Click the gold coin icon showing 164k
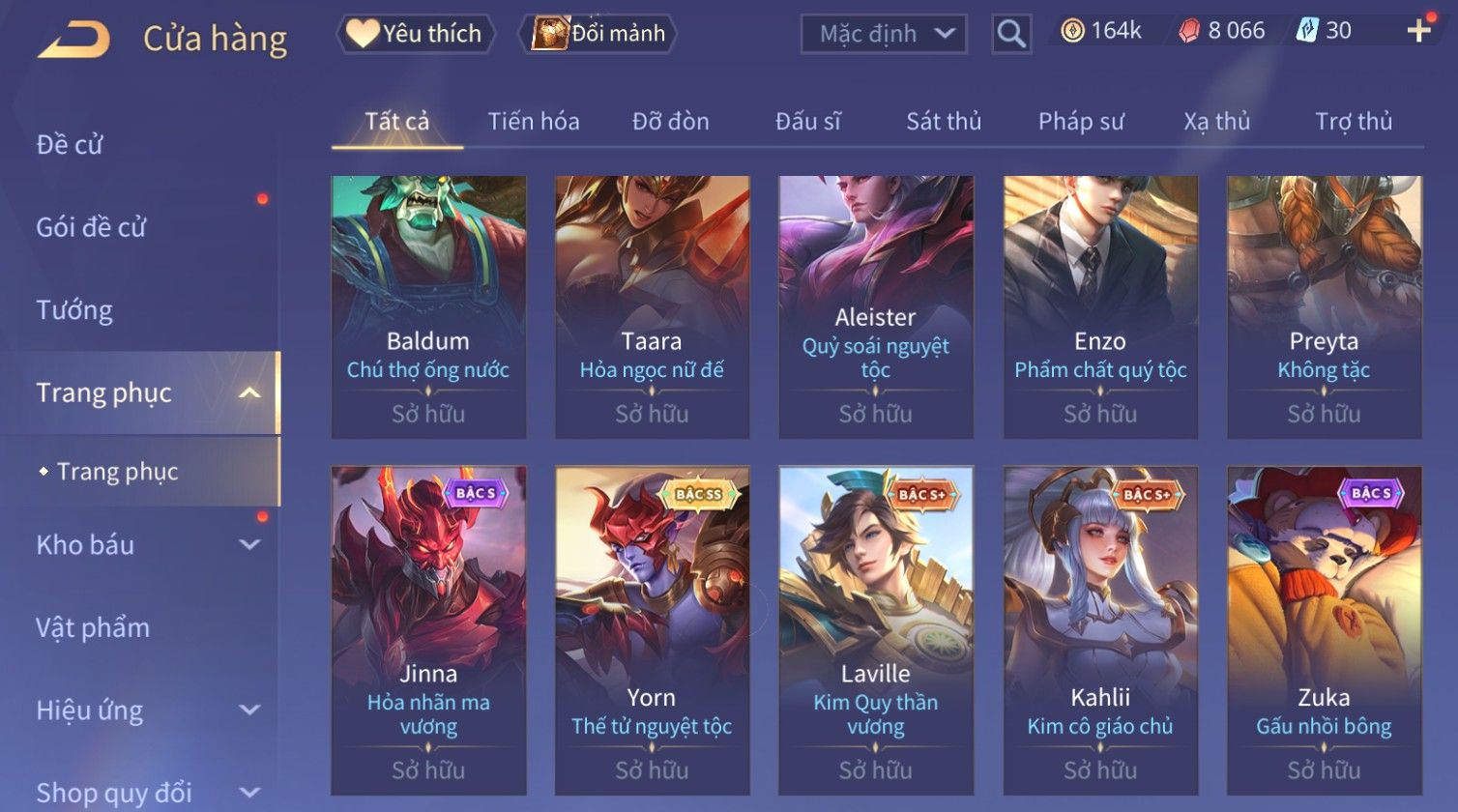 click(1072, 31)
